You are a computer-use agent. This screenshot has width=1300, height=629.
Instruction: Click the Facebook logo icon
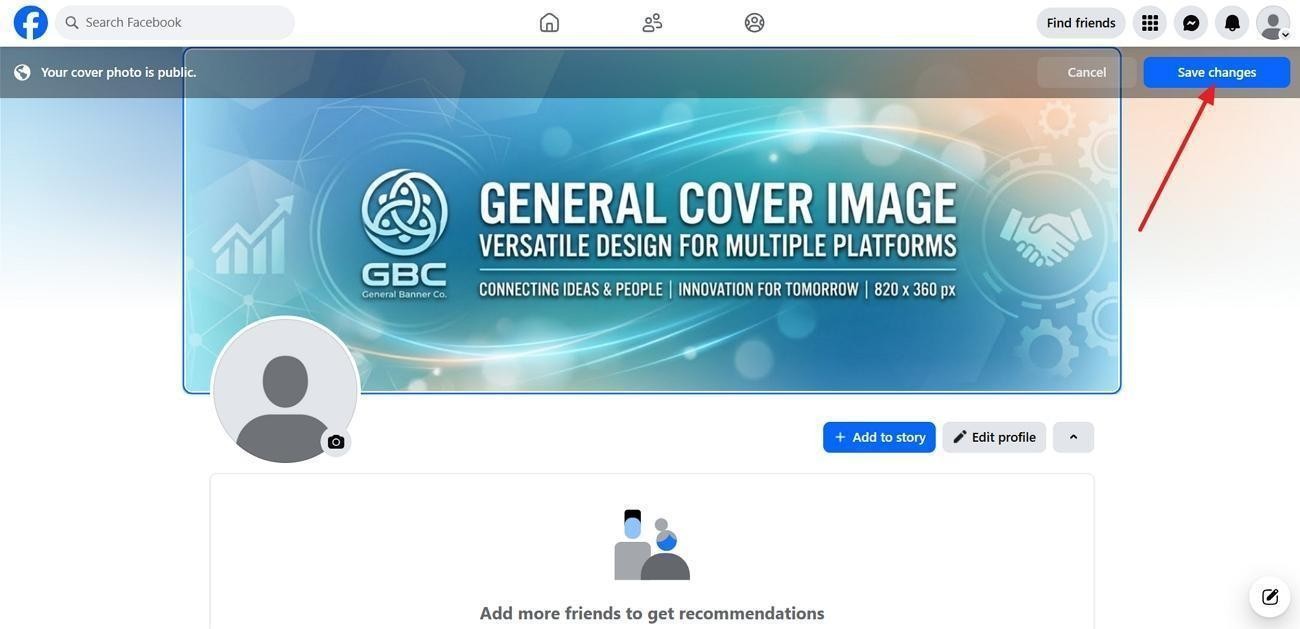point(31,22)
